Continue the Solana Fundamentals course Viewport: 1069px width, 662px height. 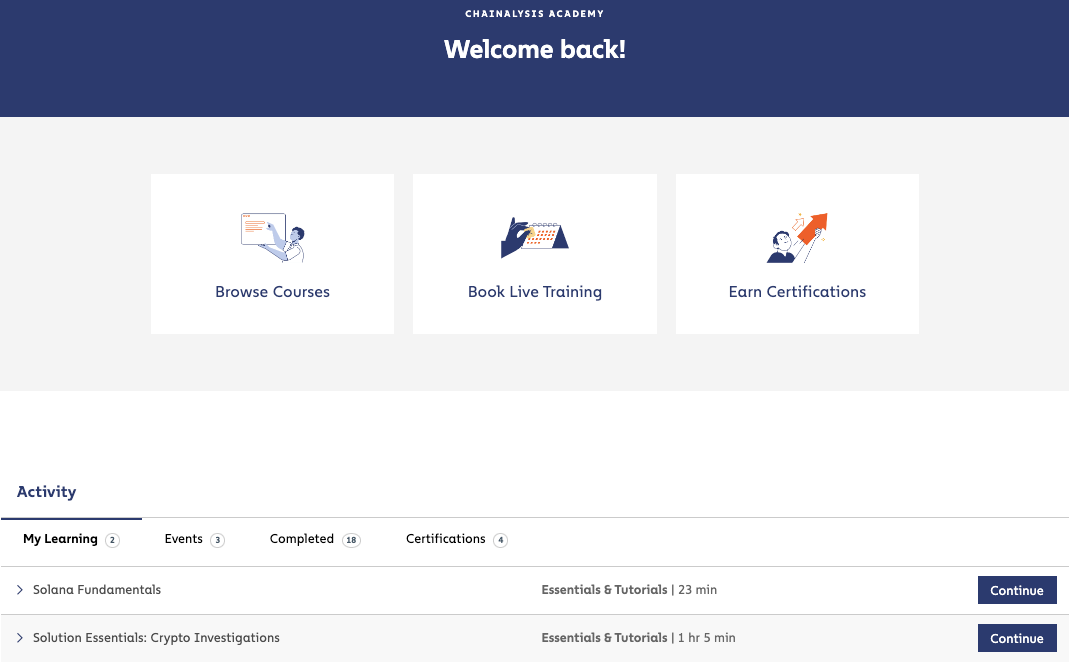point(1017,590)
